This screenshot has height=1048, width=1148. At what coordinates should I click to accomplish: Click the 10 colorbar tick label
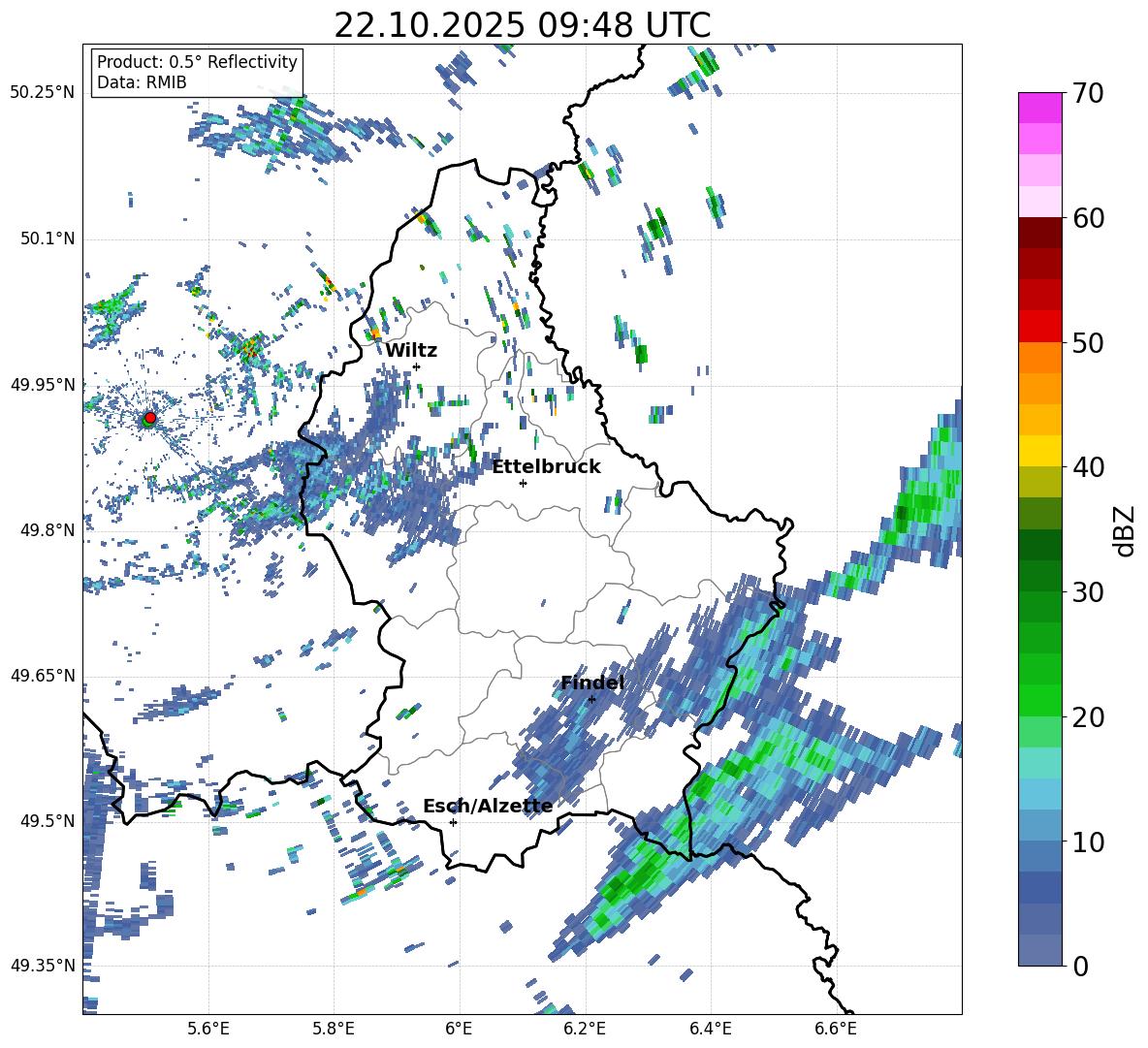tap(1088, 842)
